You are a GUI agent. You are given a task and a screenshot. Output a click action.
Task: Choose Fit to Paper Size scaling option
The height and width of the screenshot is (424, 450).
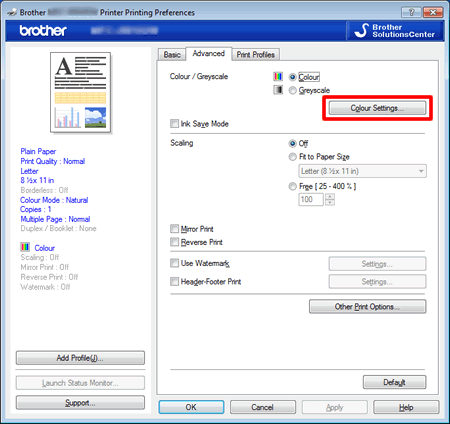point(292,157)
